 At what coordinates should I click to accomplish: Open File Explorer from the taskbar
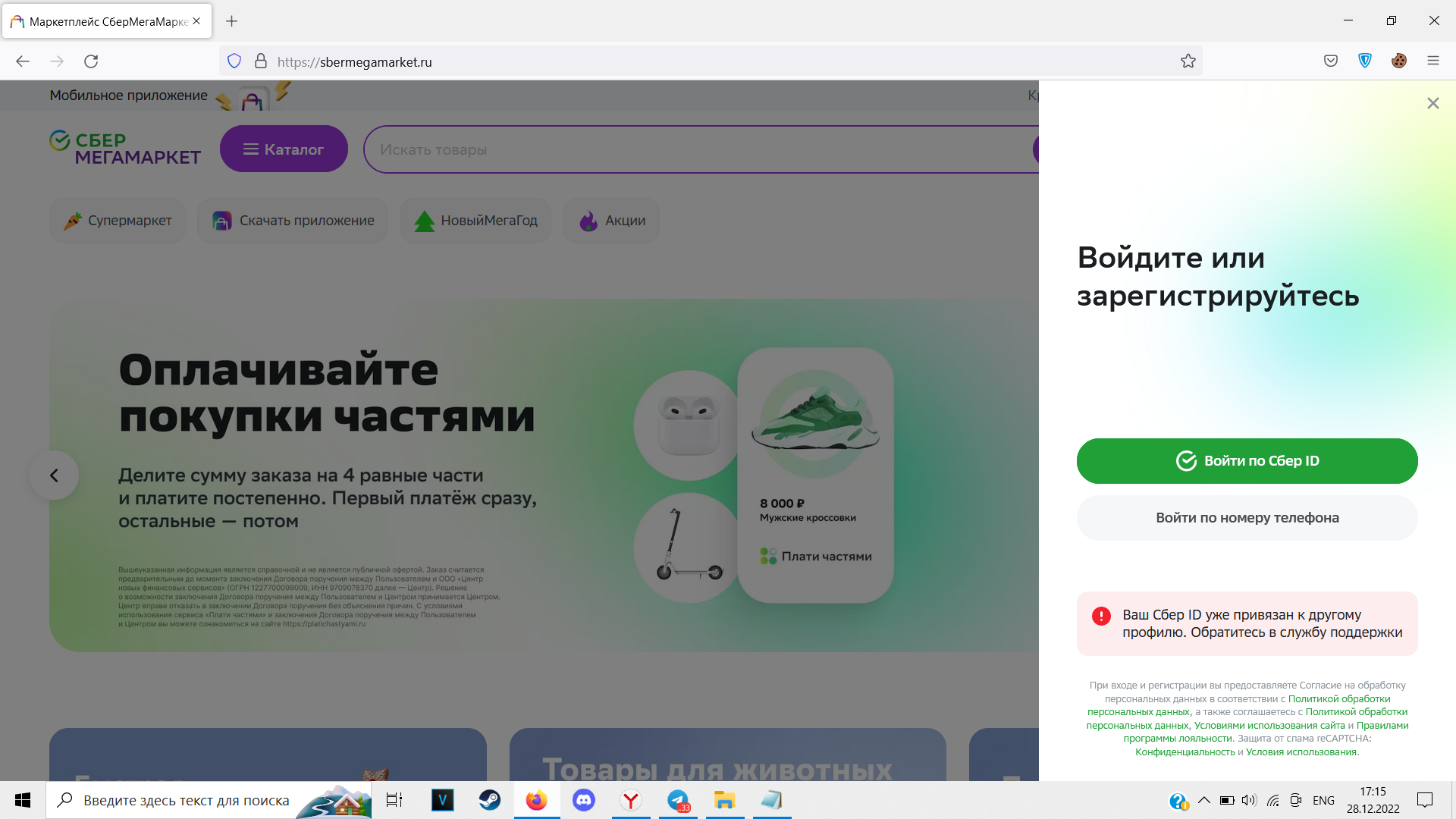(725, 800)
